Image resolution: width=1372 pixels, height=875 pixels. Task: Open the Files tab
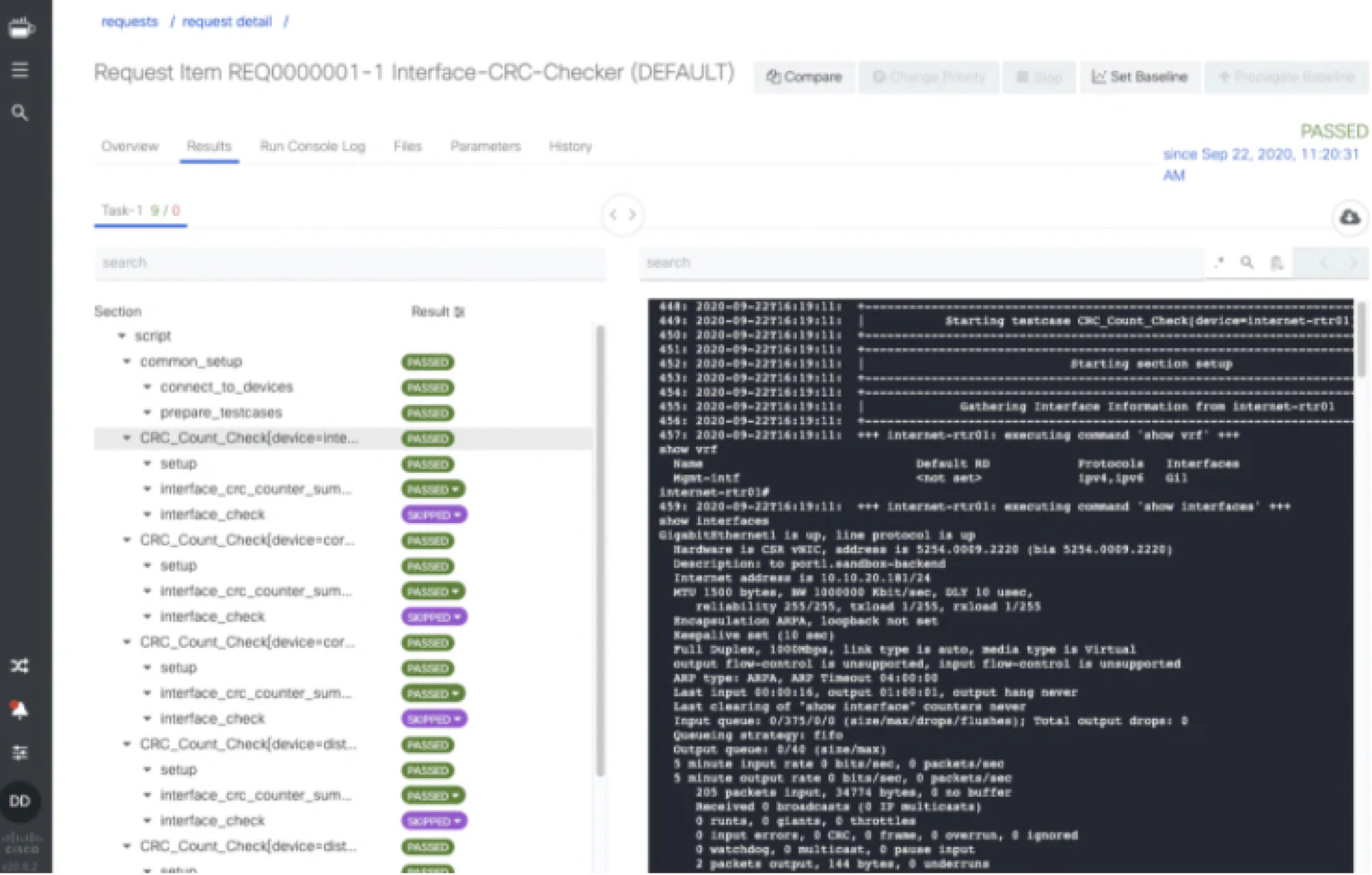[408, 147]
